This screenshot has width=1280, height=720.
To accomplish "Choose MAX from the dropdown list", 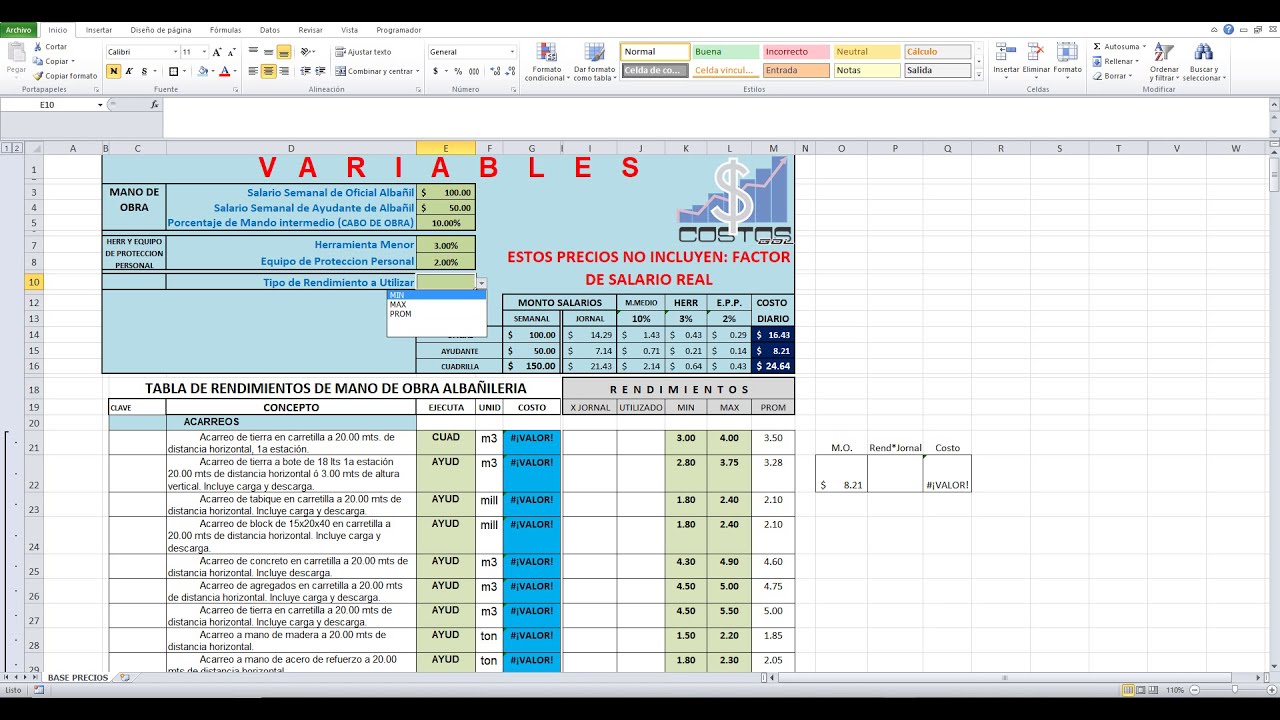I will coord(436,304).
